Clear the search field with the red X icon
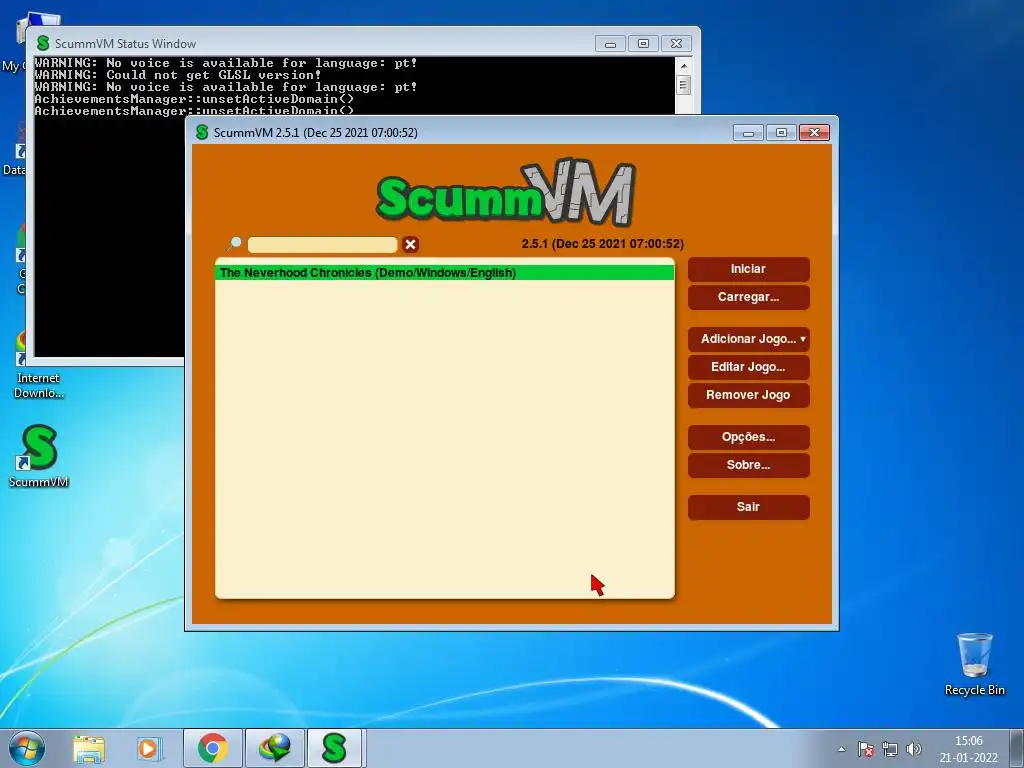Screen dimensions: 1024x768 [410, 244]
